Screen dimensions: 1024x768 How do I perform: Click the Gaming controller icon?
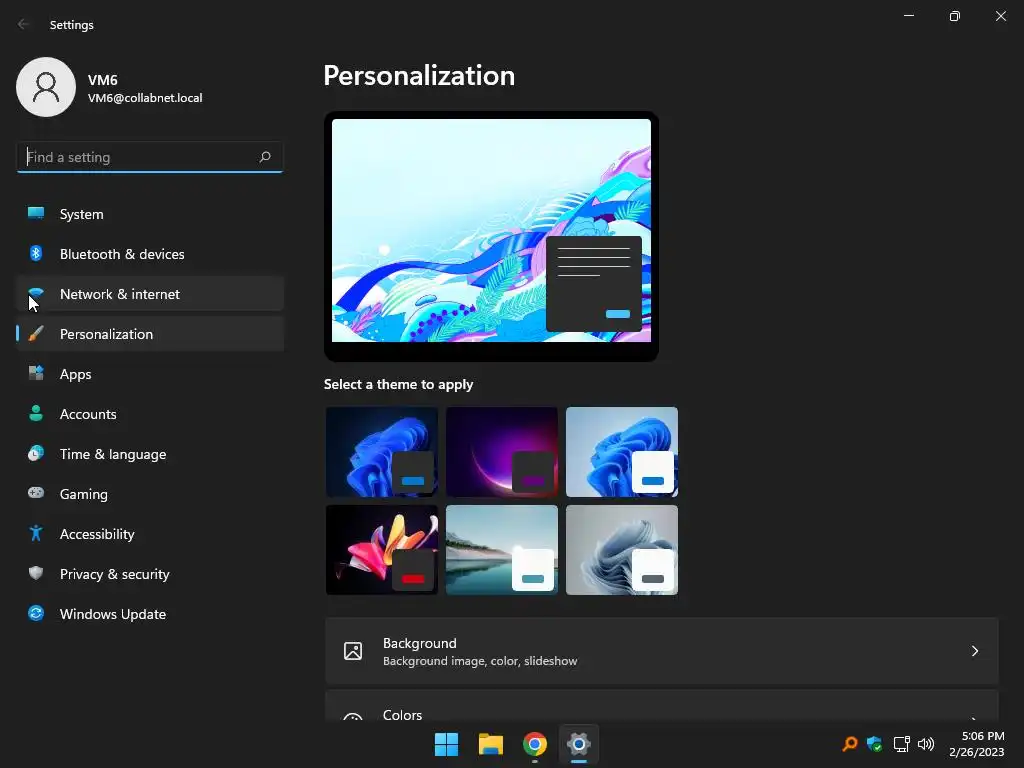tap(36, 493)
